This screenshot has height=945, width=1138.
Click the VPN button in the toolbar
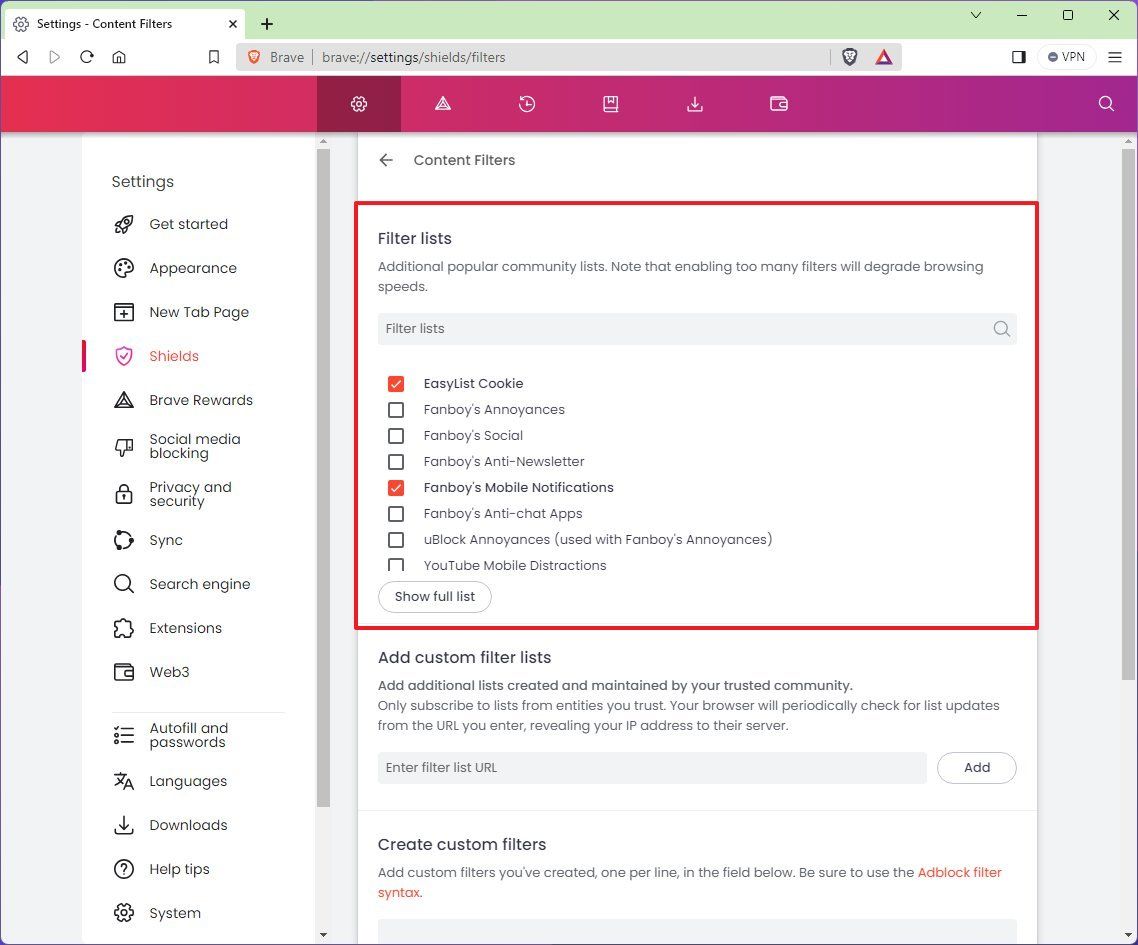point(1066,57)
